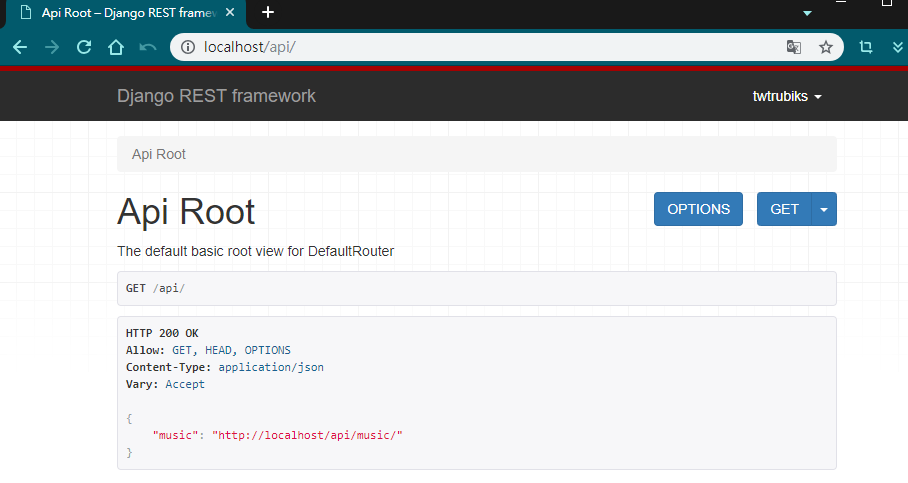Click "The default basic root view for DefaultRouter" text
Screen dimensions: 908x483
point(255,251)
